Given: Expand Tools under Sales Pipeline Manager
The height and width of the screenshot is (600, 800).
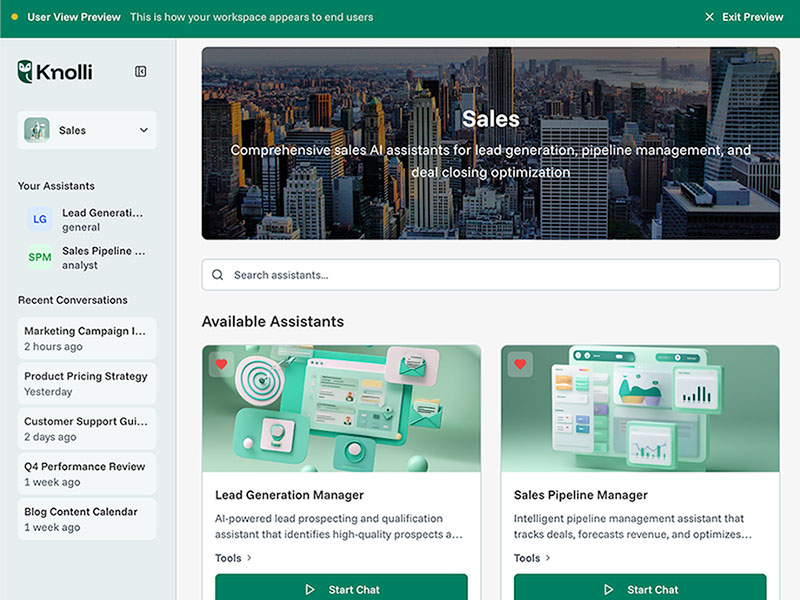Looking at the screenshot, I should pos(532,558).
